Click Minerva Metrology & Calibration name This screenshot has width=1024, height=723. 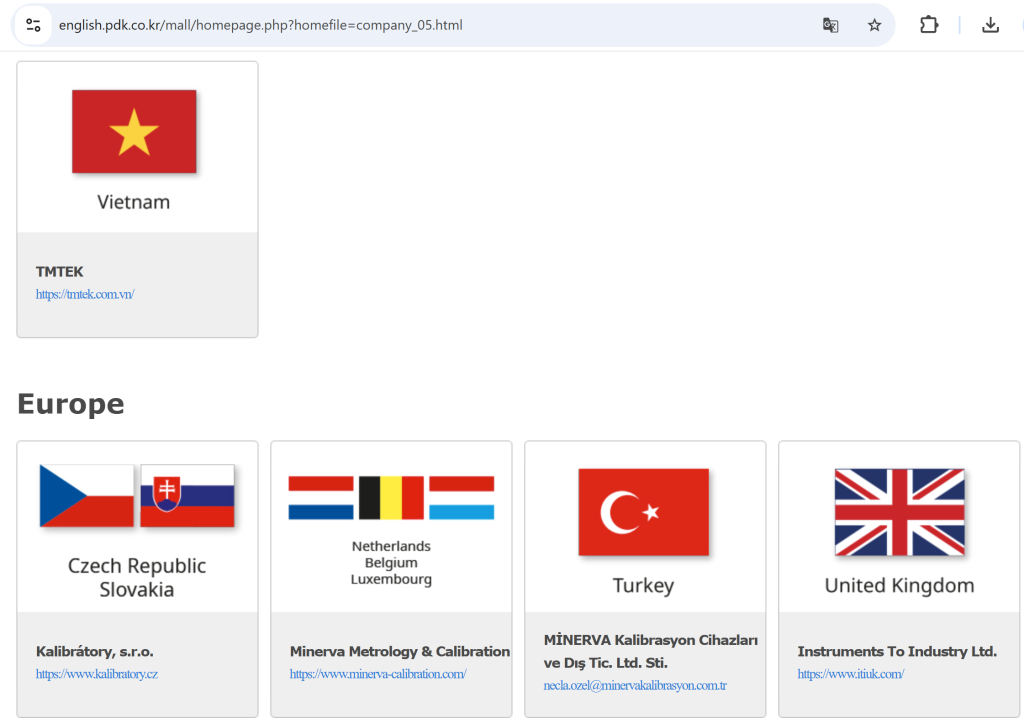(400, 651)
